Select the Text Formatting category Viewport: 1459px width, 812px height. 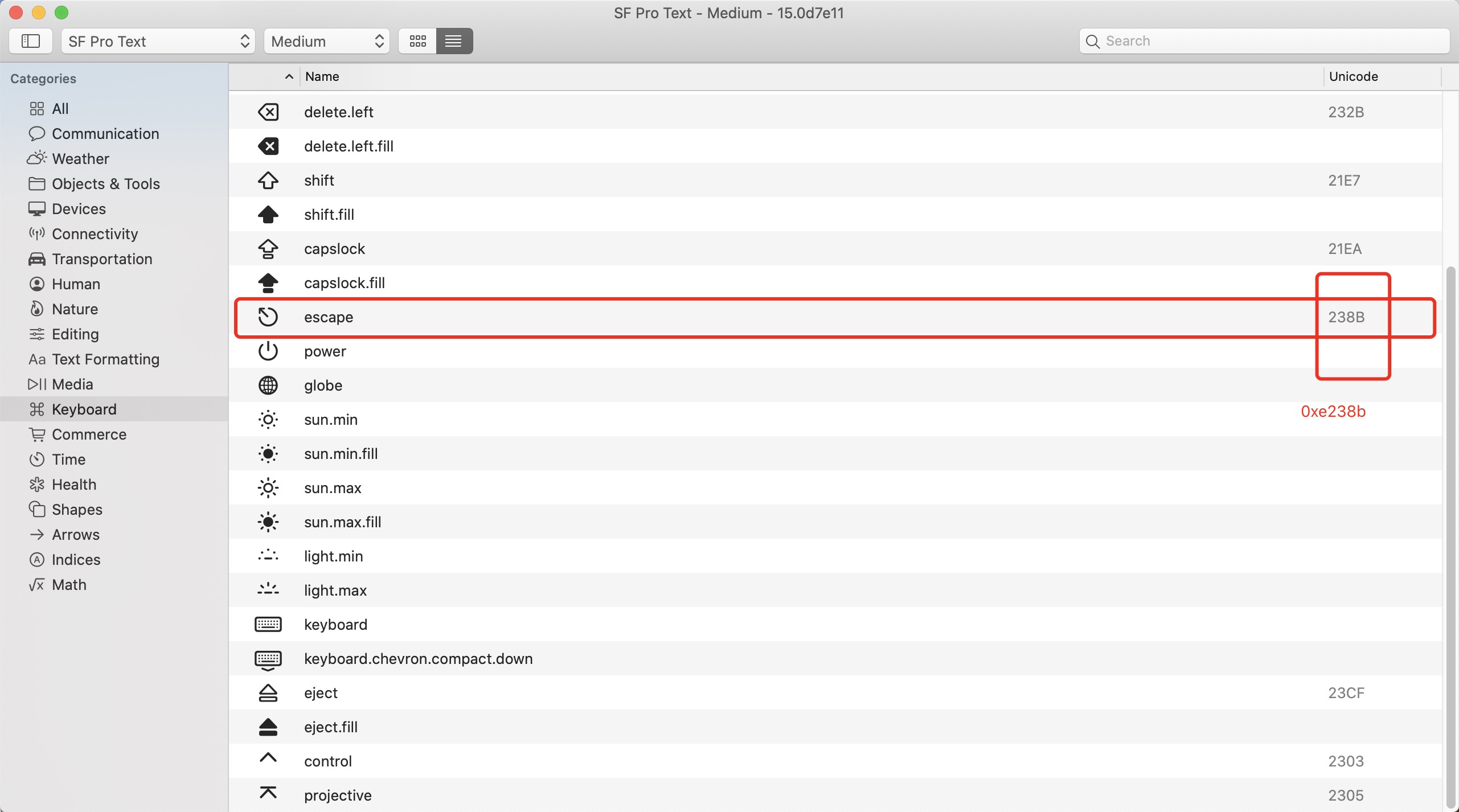pyautogui.click(x=106, y=359)
